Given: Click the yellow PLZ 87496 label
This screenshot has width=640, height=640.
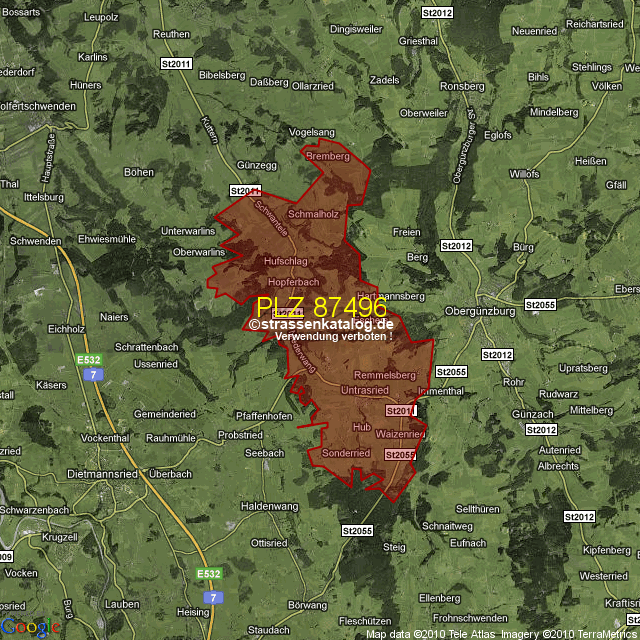Looking at the screenshot, I should [x=321, y=307].
